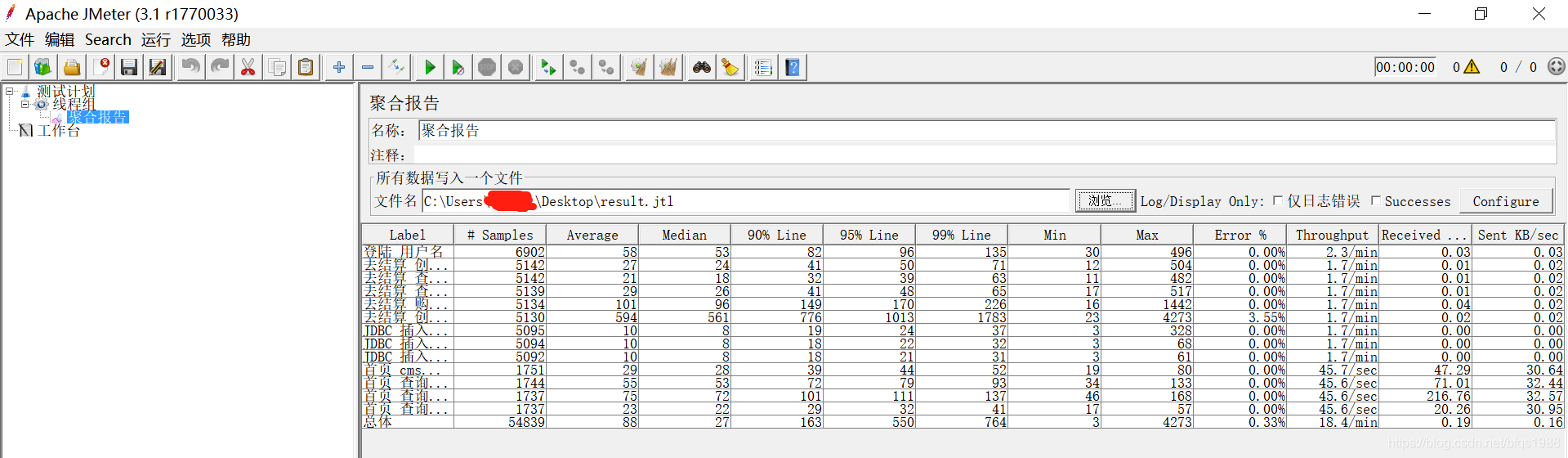Viewport: 1568px width, 458px height.
Task: Click the 3.55% error cell
Action: (1240, 317)
